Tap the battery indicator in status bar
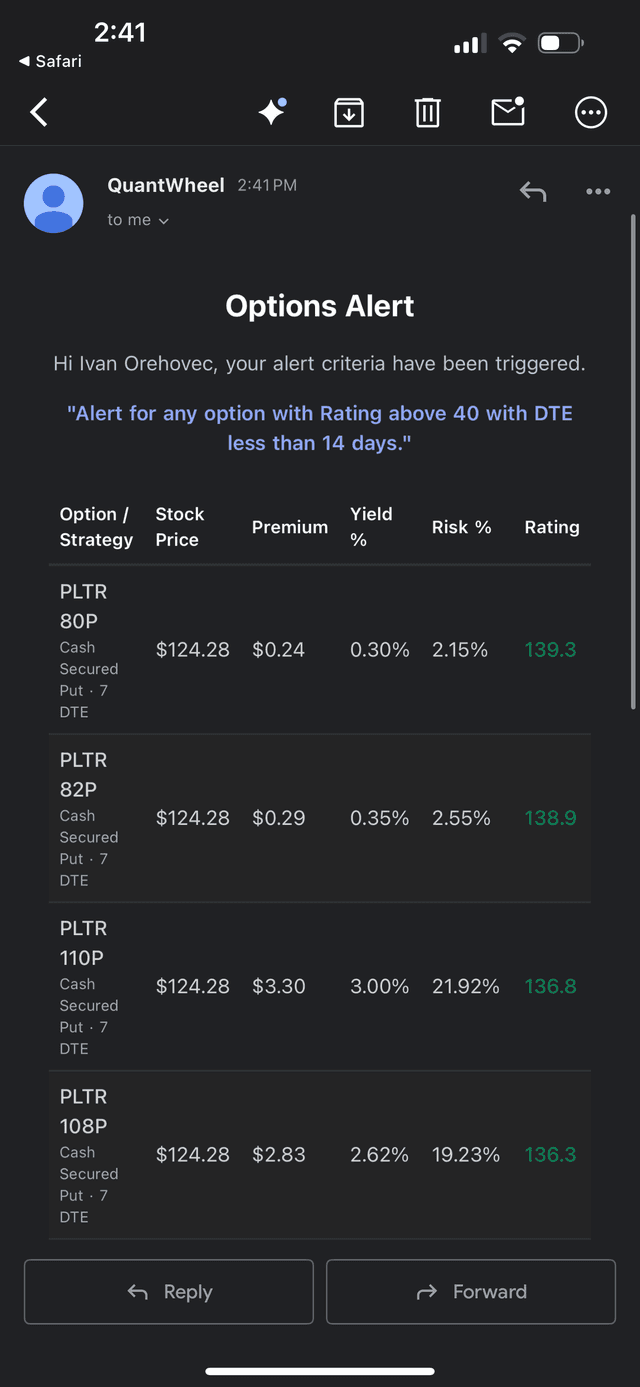 click(x=560, y=43)
